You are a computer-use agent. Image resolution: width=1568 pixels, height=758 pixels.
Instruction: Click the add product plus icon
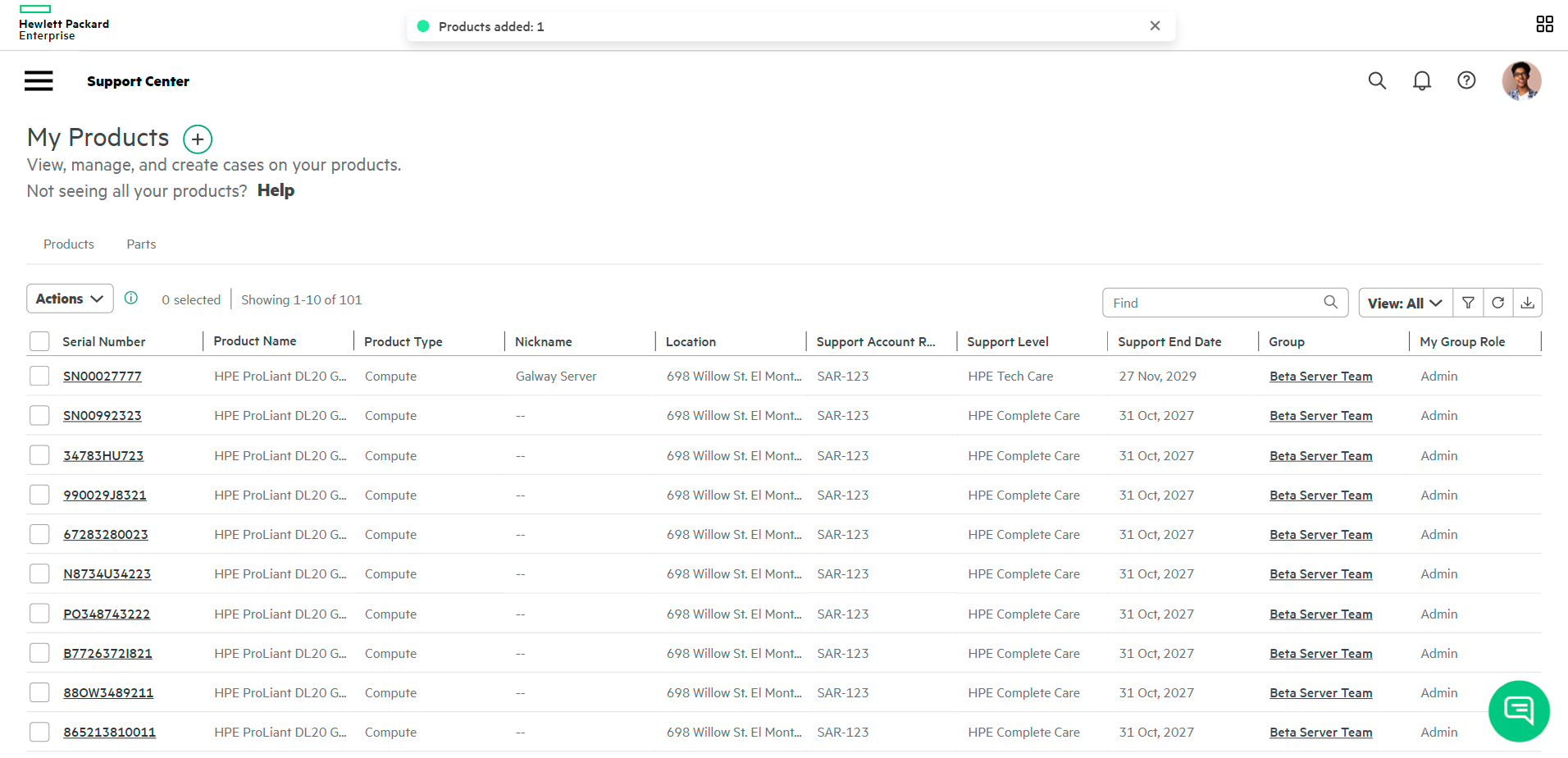click(197, 139)
